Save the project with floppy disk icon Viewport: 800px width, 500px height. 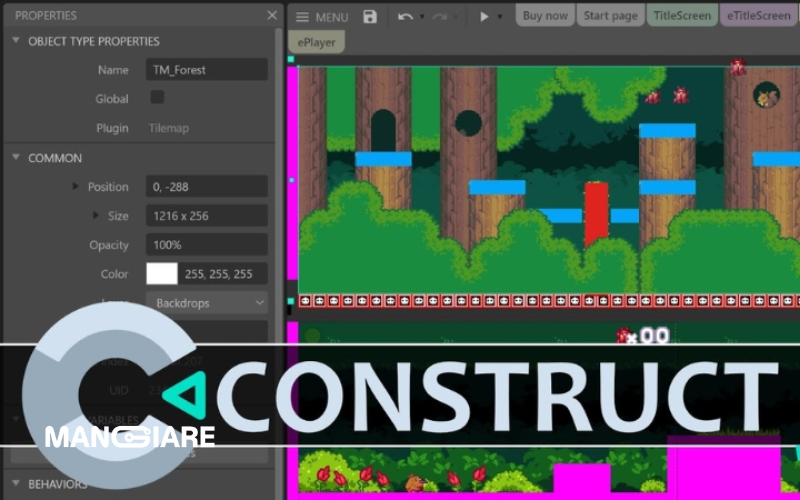[x=370, y=16]
